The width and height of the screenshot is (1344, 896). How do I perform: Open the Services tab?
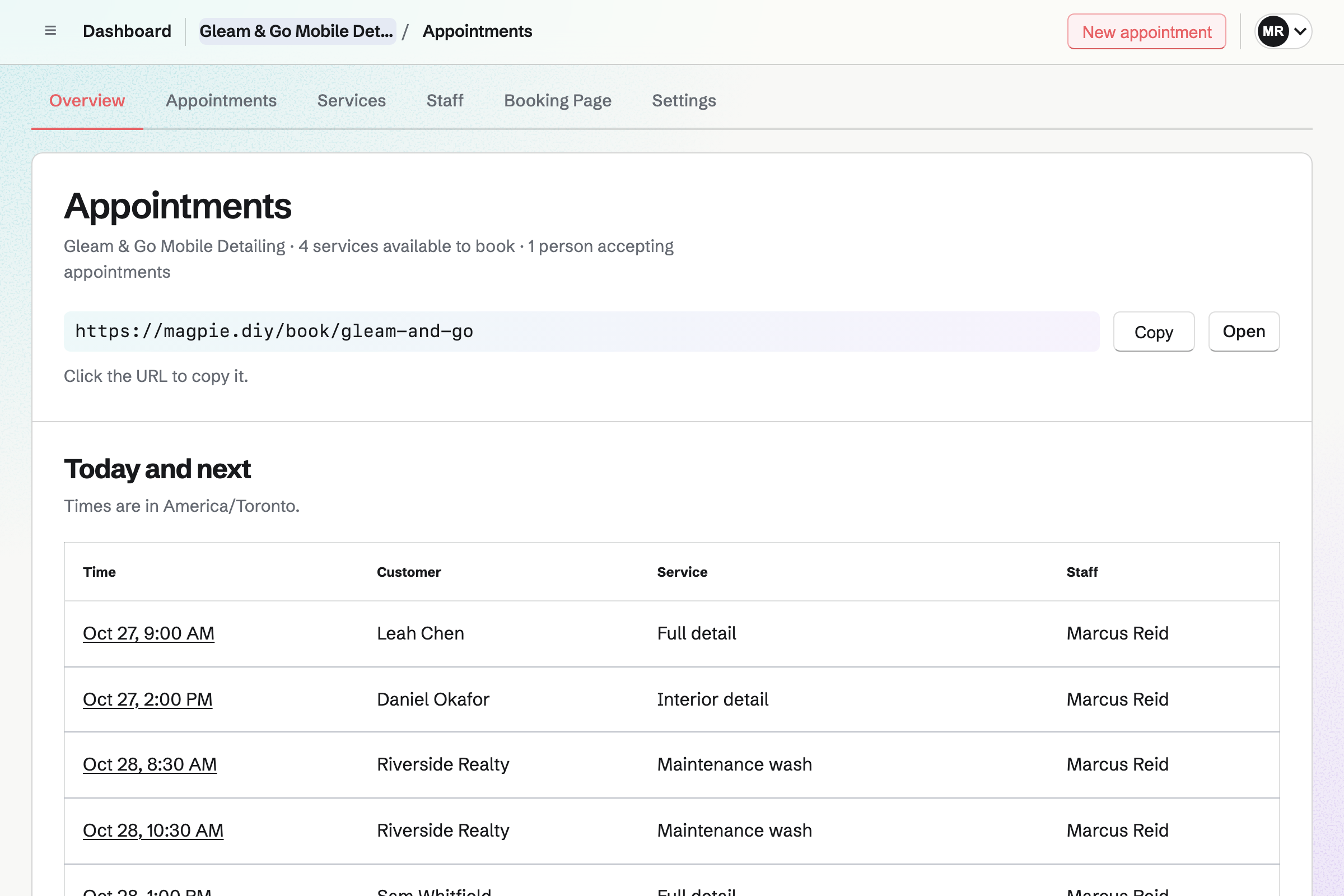tap(352, 101)
